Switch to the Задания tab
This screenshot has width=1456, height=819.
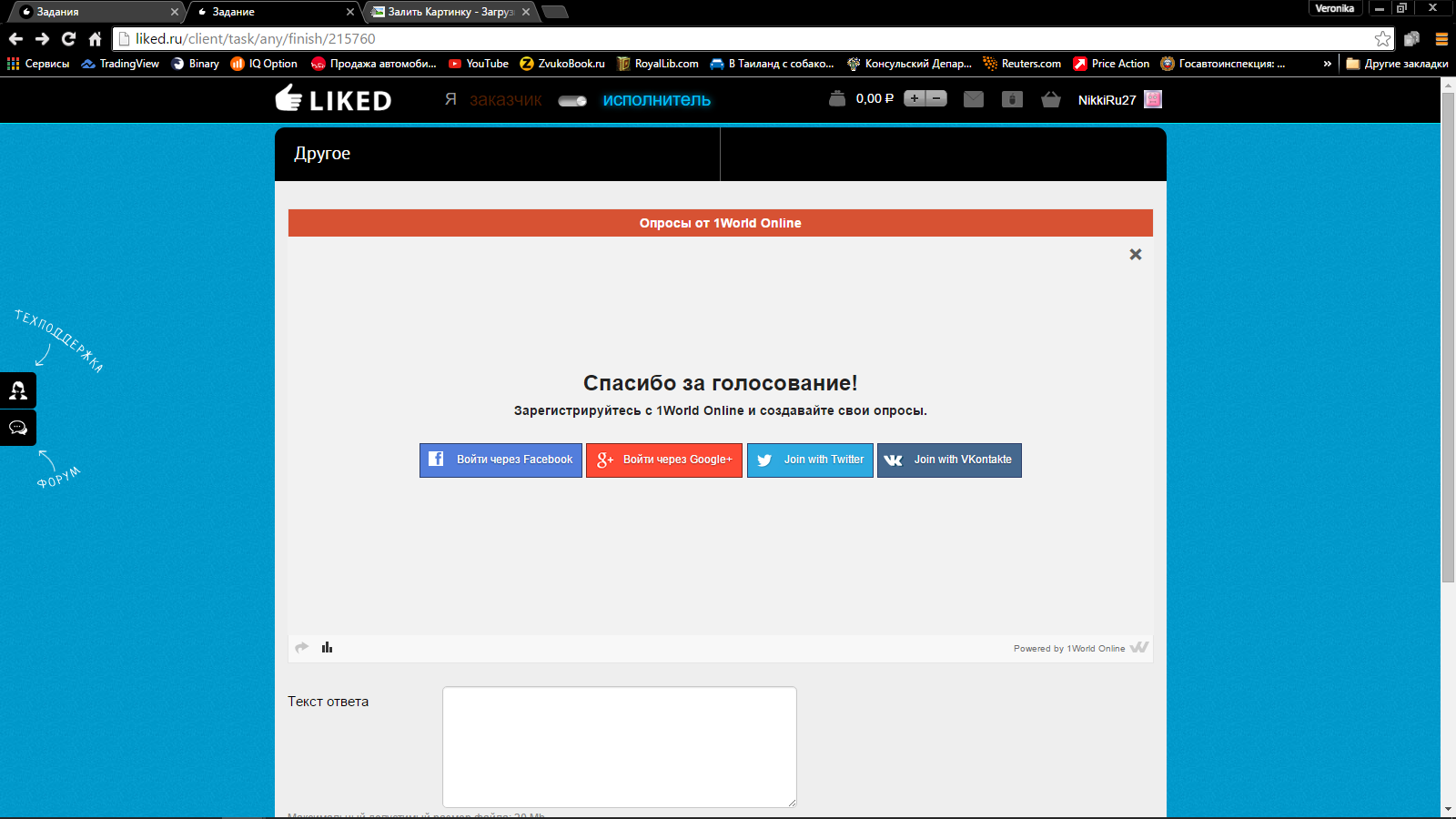[x=96, y=12]
